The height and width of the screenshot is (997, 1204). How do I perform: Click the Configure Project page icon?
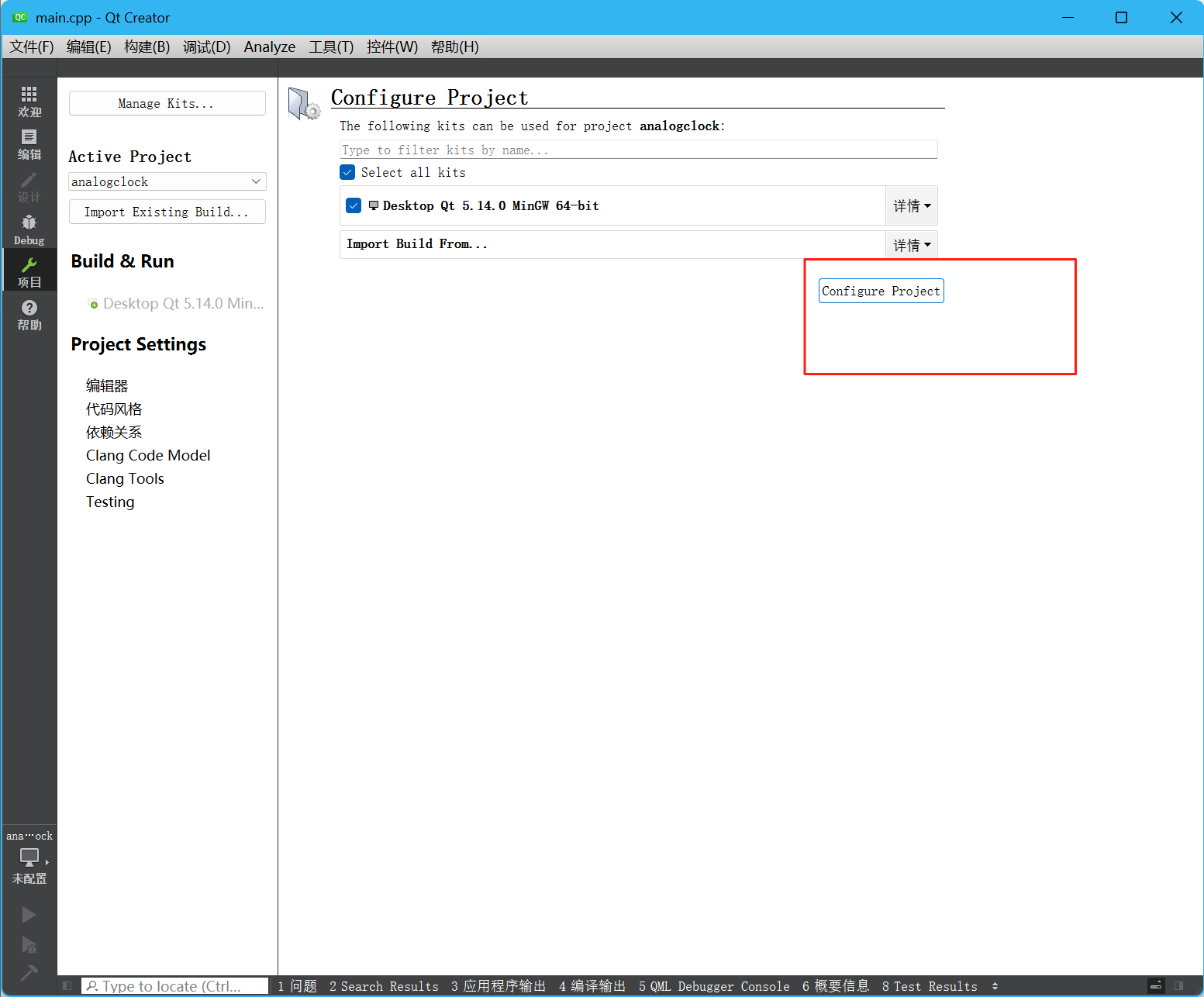tap(304, 104)
